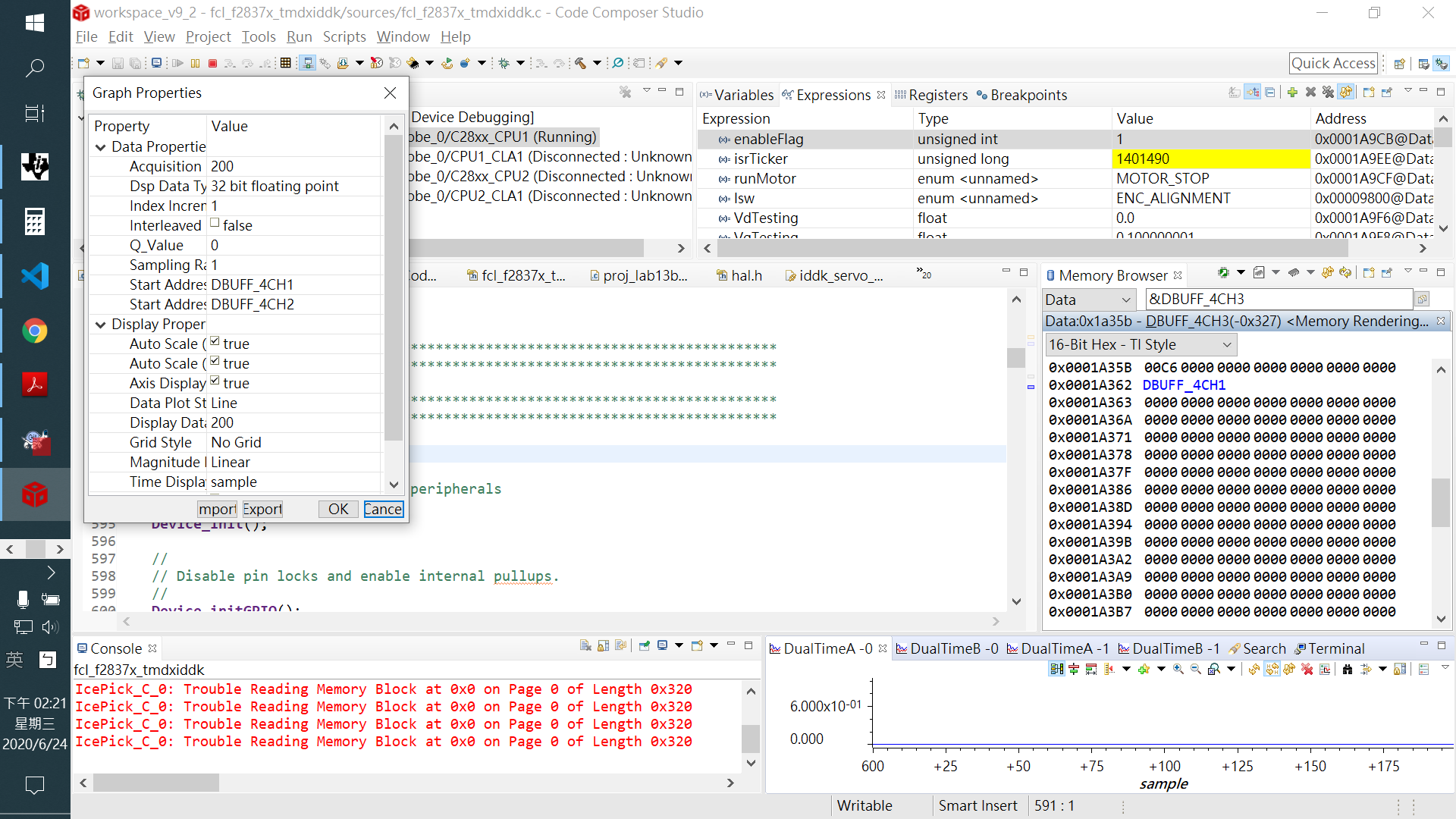This screenshot has height=819, width=1456.
Task: Toggle the second Auto Scale checkbox
Action: pos(215,361)
